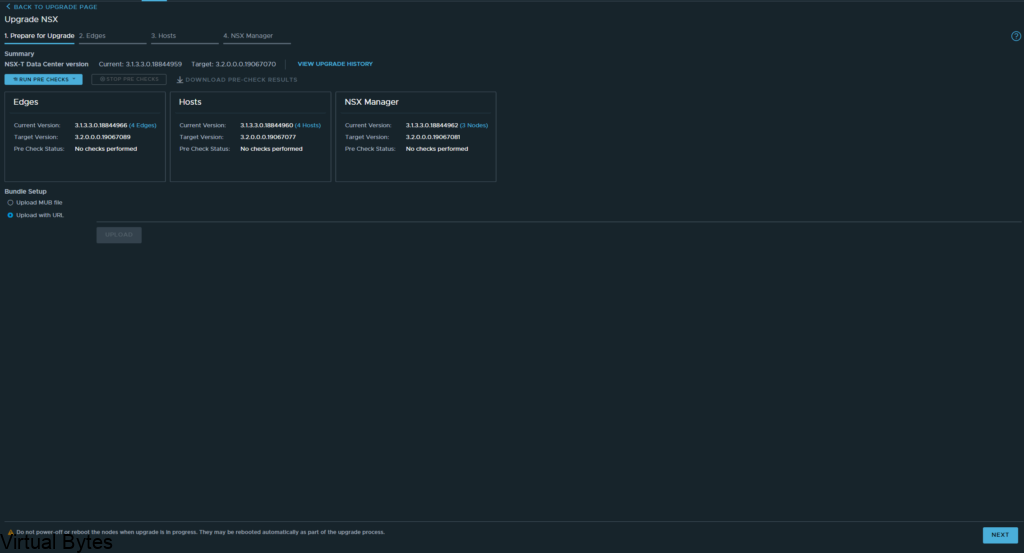Click the Stop Pre Checks button
1024x553 pixels.
[x=129, y=80]
